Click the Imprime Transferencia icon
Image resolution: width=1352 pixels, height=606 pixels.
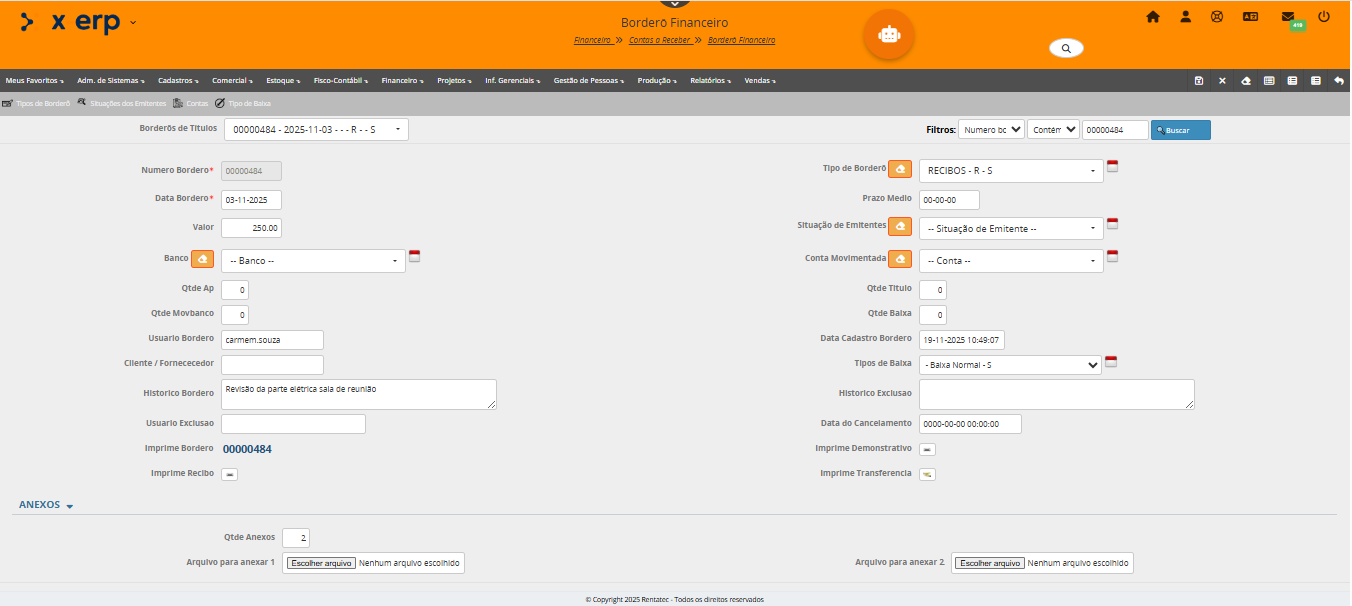(x=927, y=474)
